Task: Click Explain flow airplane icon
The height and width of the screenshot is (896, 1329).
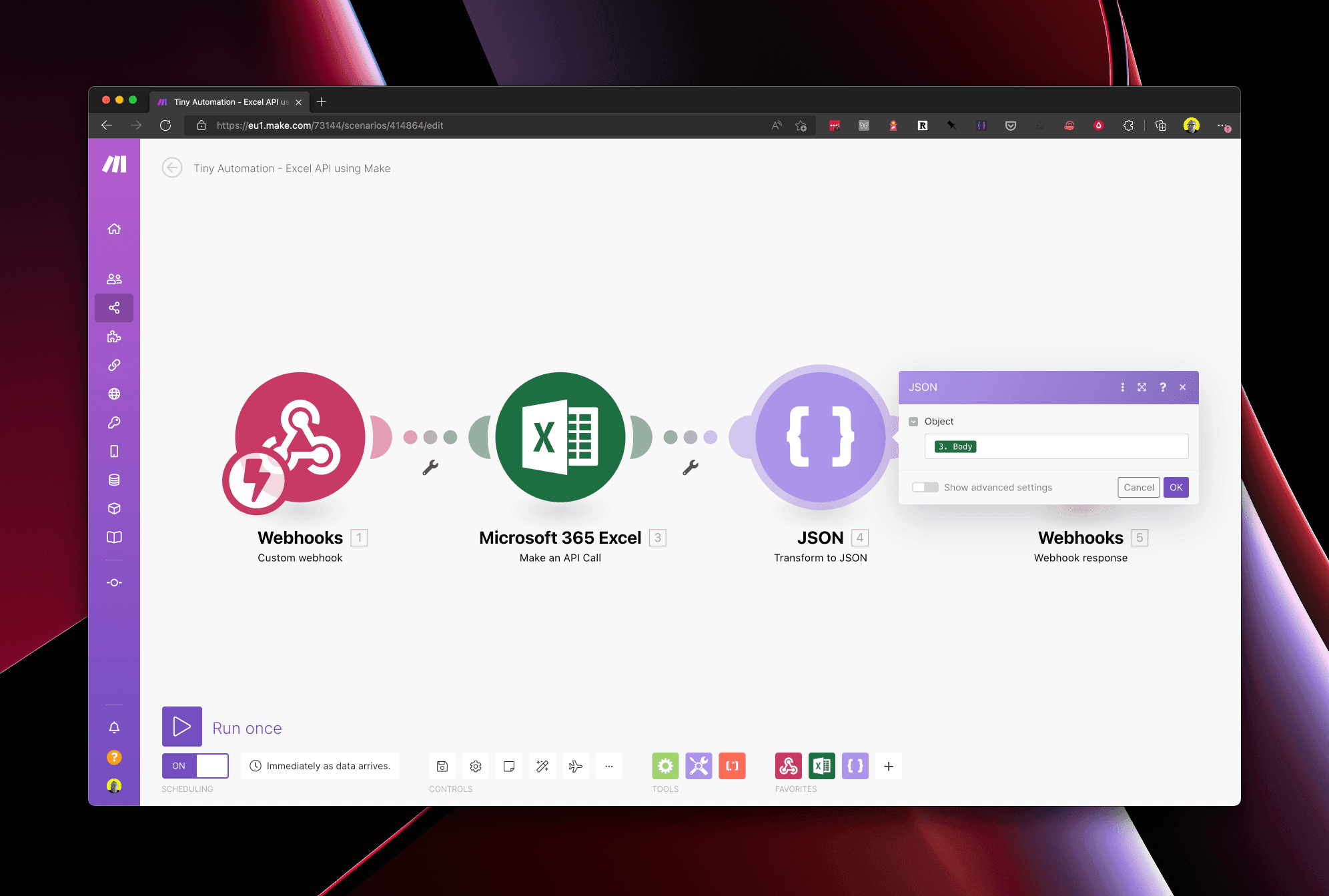Action: tap(576, 767)
